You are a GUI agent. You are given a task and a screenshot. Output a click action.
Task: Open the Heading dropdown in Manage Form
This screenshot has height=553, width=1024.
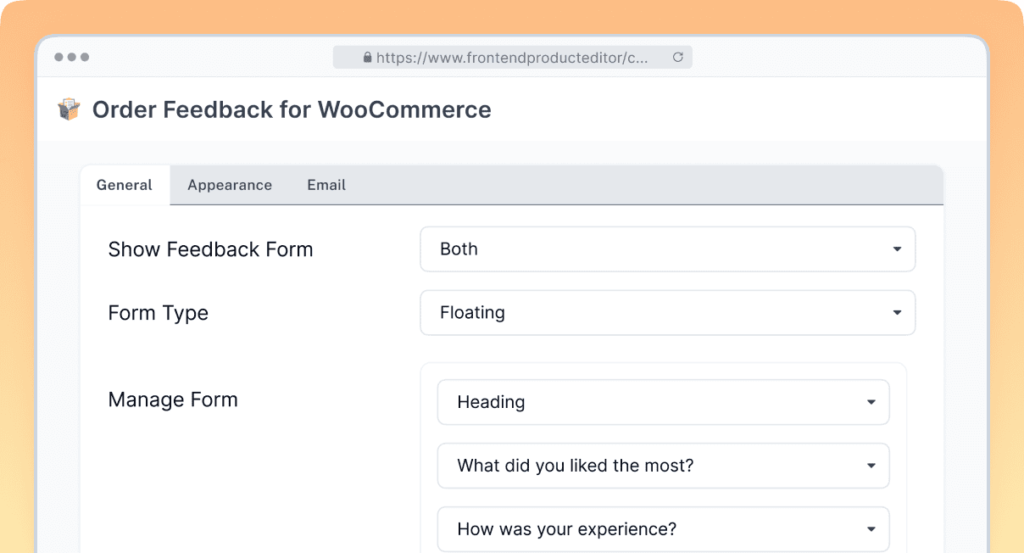click(663, 402)
